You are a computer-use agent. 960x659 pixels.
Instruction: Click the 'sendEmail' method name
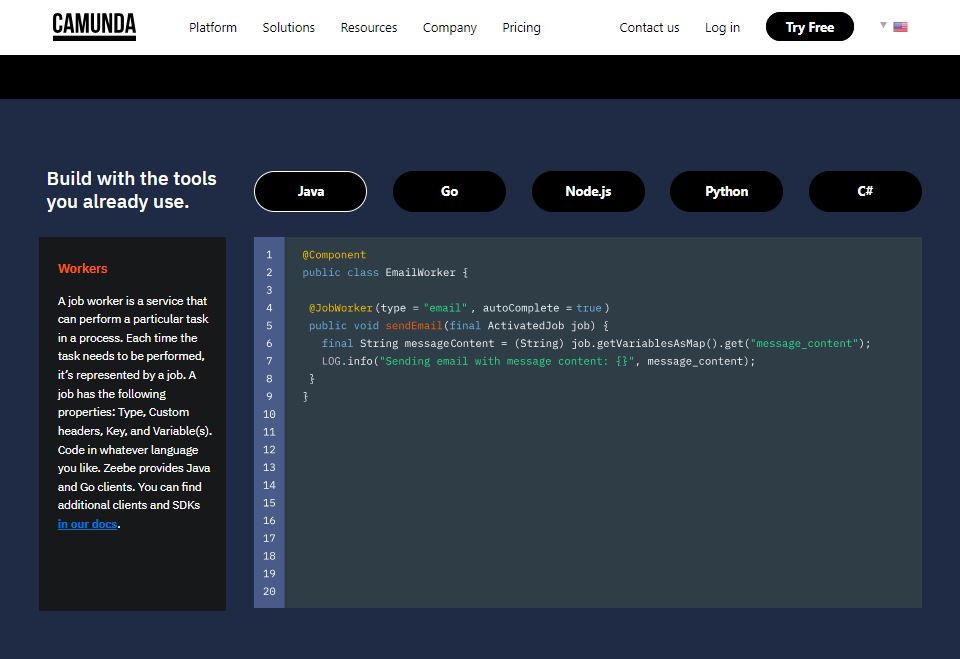(x=413, y=326)
